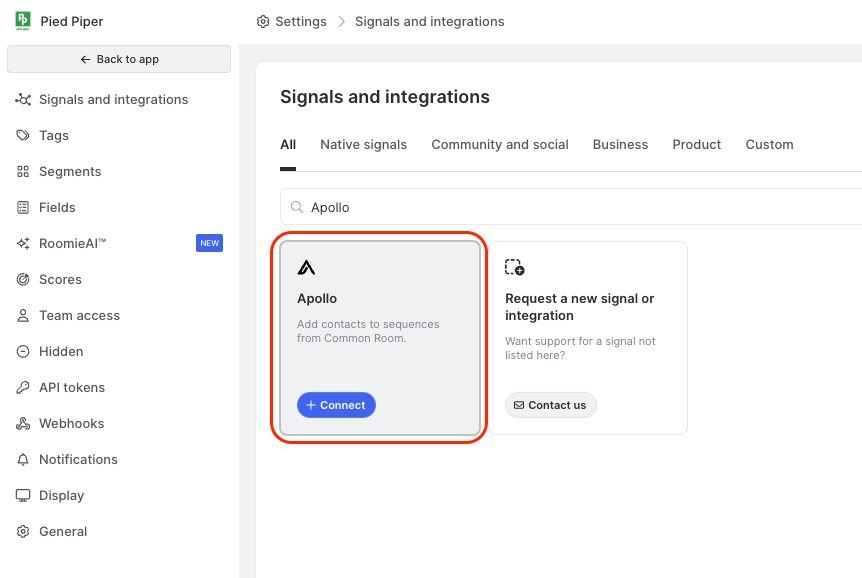
Task: Click the Webhooks icon in sidebar
Action: (x=23, y=424)
